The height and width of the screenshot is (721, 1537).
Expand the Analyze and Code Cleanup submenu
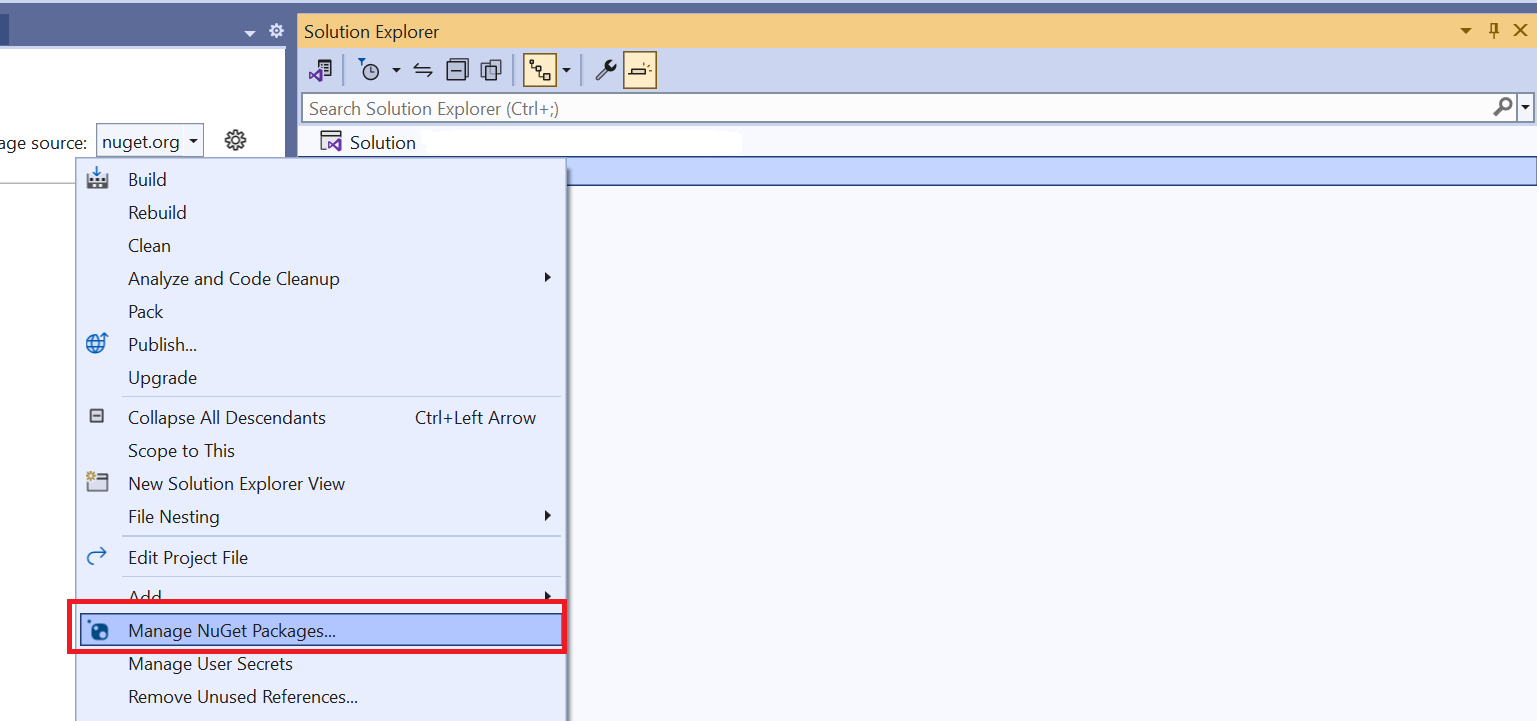click(547, 278)
